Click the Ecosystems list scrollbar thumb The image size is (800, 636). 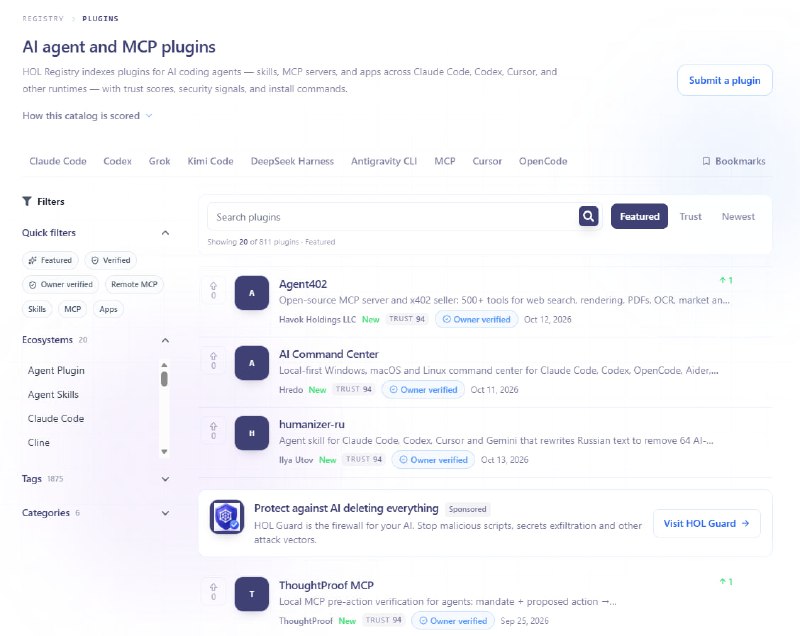click(164, 379)
